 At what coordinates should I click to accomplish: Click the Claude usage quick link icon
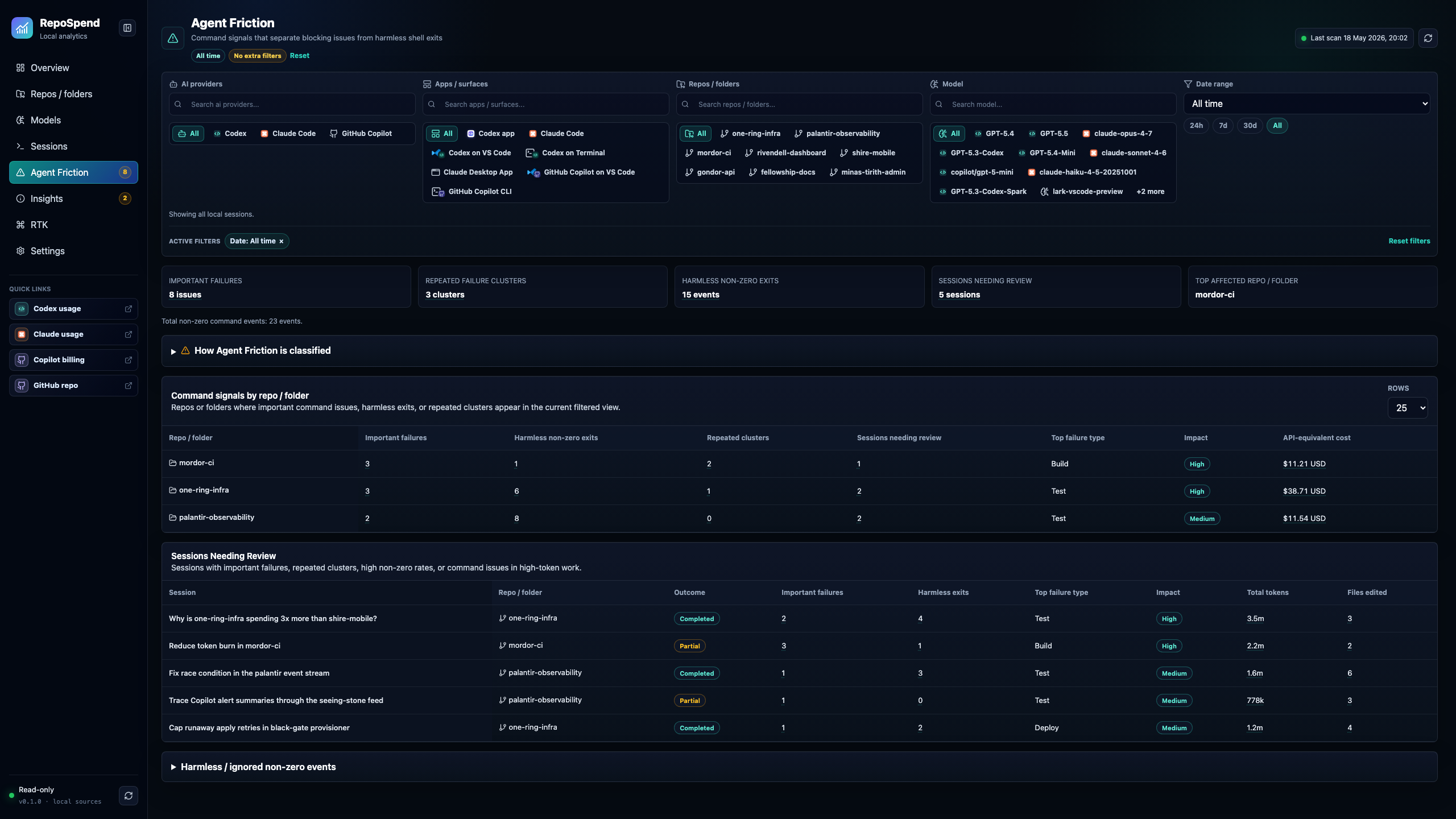22,334
